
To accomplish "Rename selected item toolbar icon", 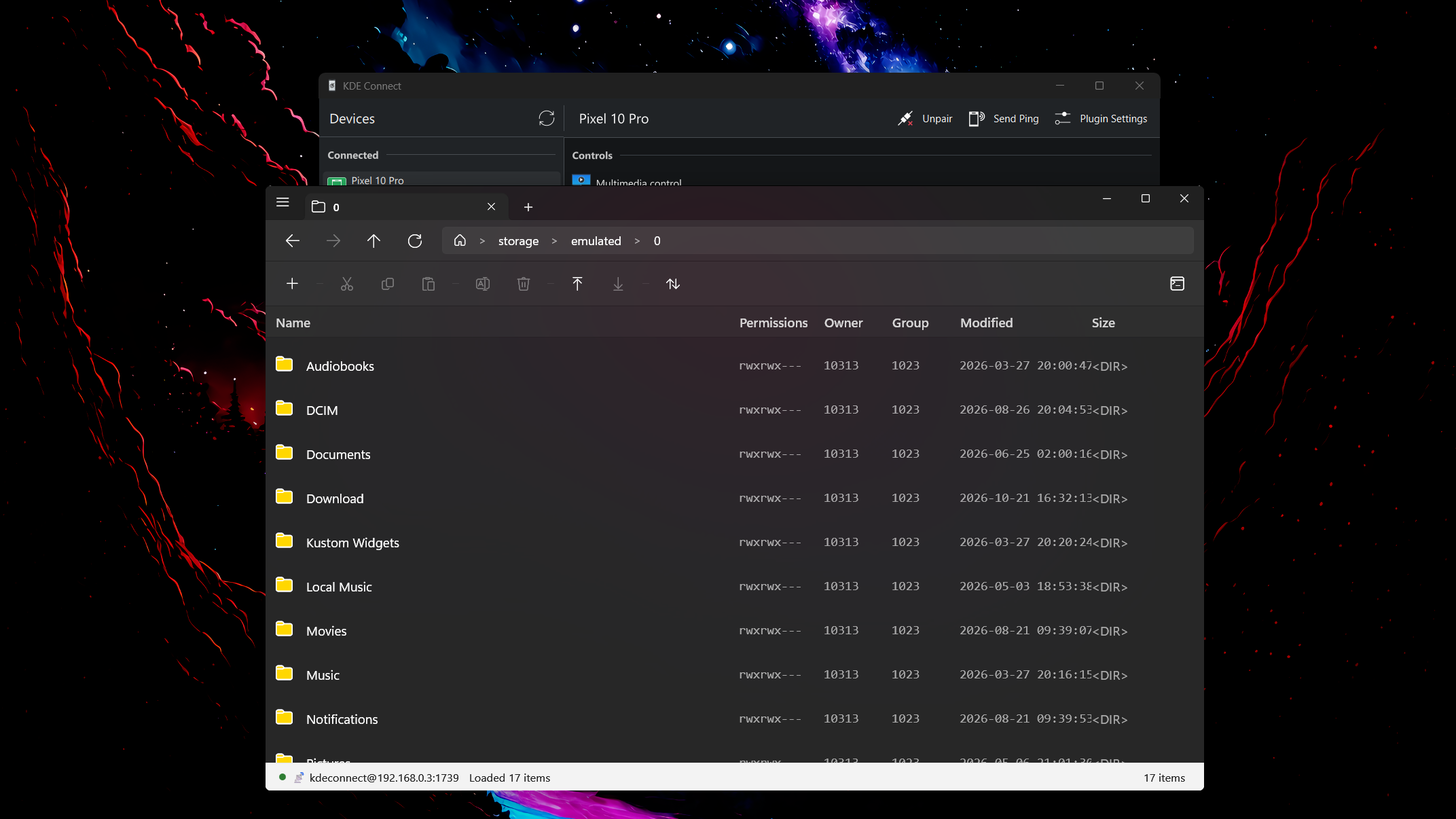I will pyautogui.click(x=483, y=284).
